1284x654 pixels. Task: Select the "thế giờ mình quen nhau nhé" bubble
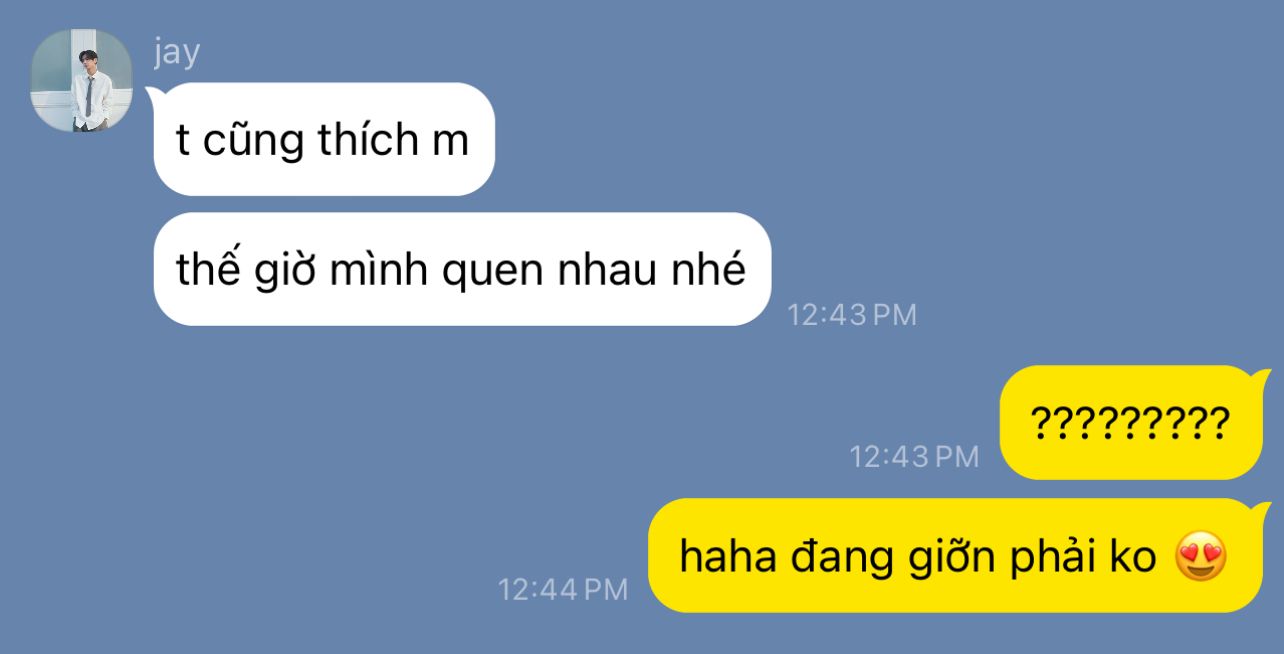(462, 269)
